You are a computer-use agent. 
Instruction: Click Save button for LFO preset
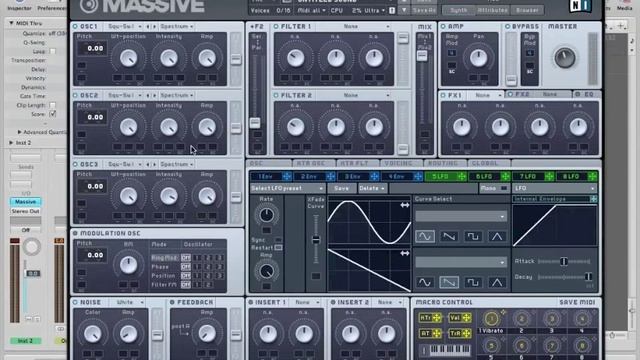(x=342, y=189)
